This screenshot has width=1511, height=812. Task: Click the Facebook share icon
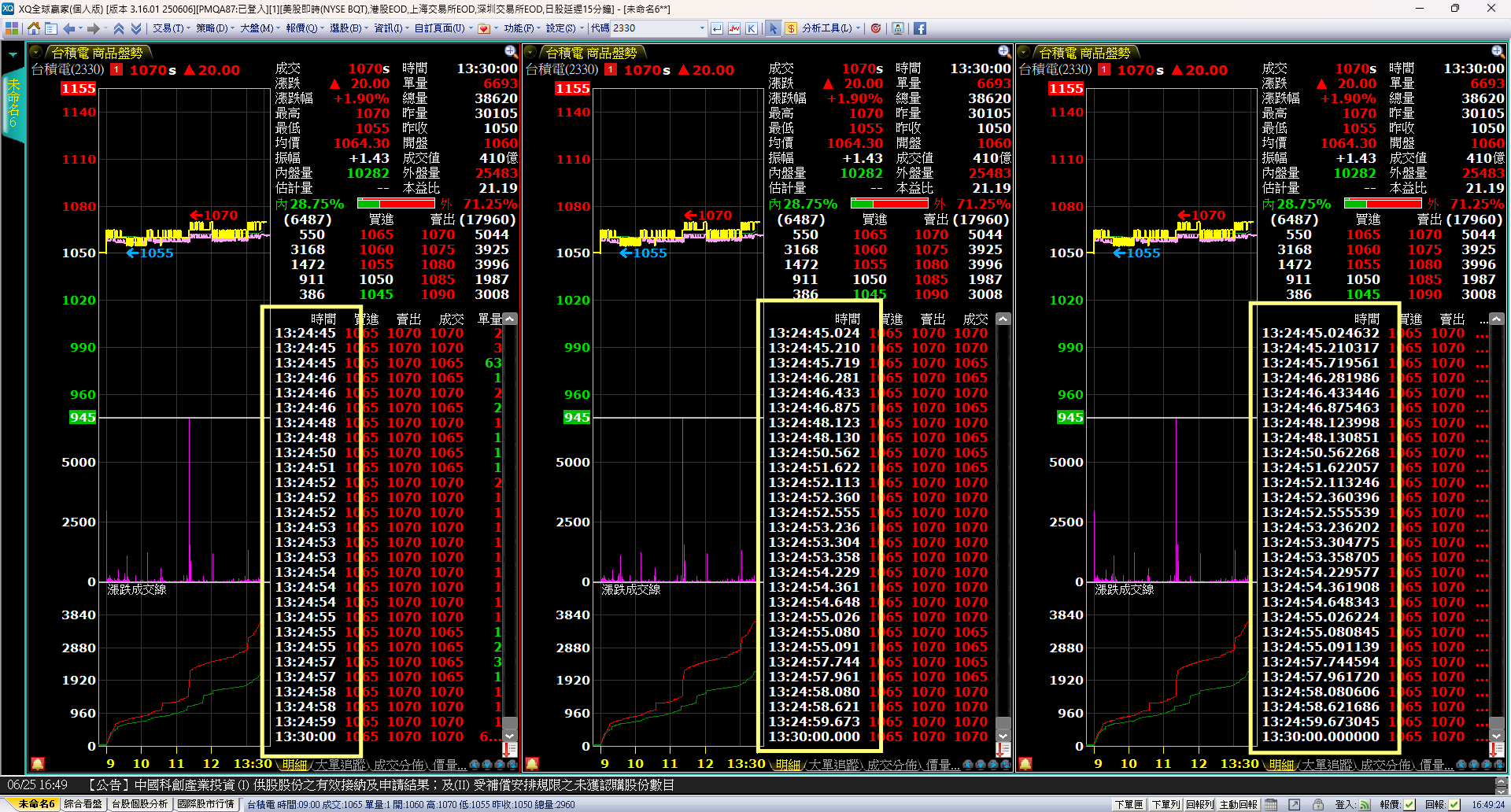919,28
